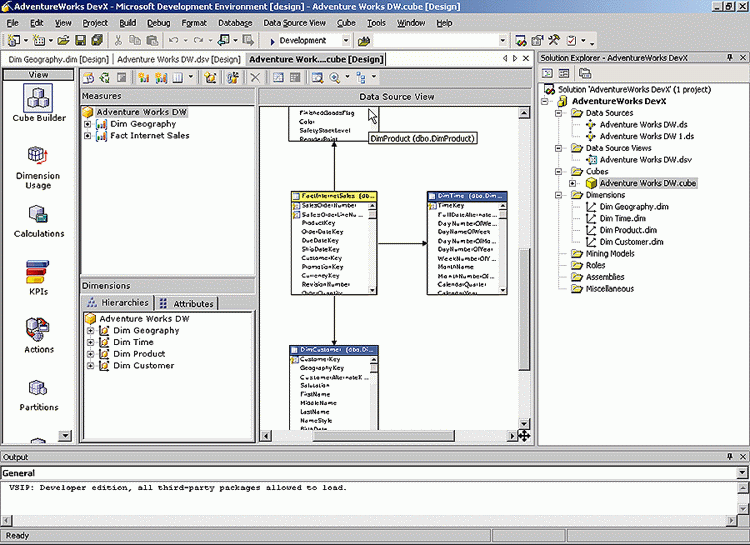The width and height of the screenshot is (750, 545).
Task: Click the Find in Files folder icon
Action: pos(364,41)
